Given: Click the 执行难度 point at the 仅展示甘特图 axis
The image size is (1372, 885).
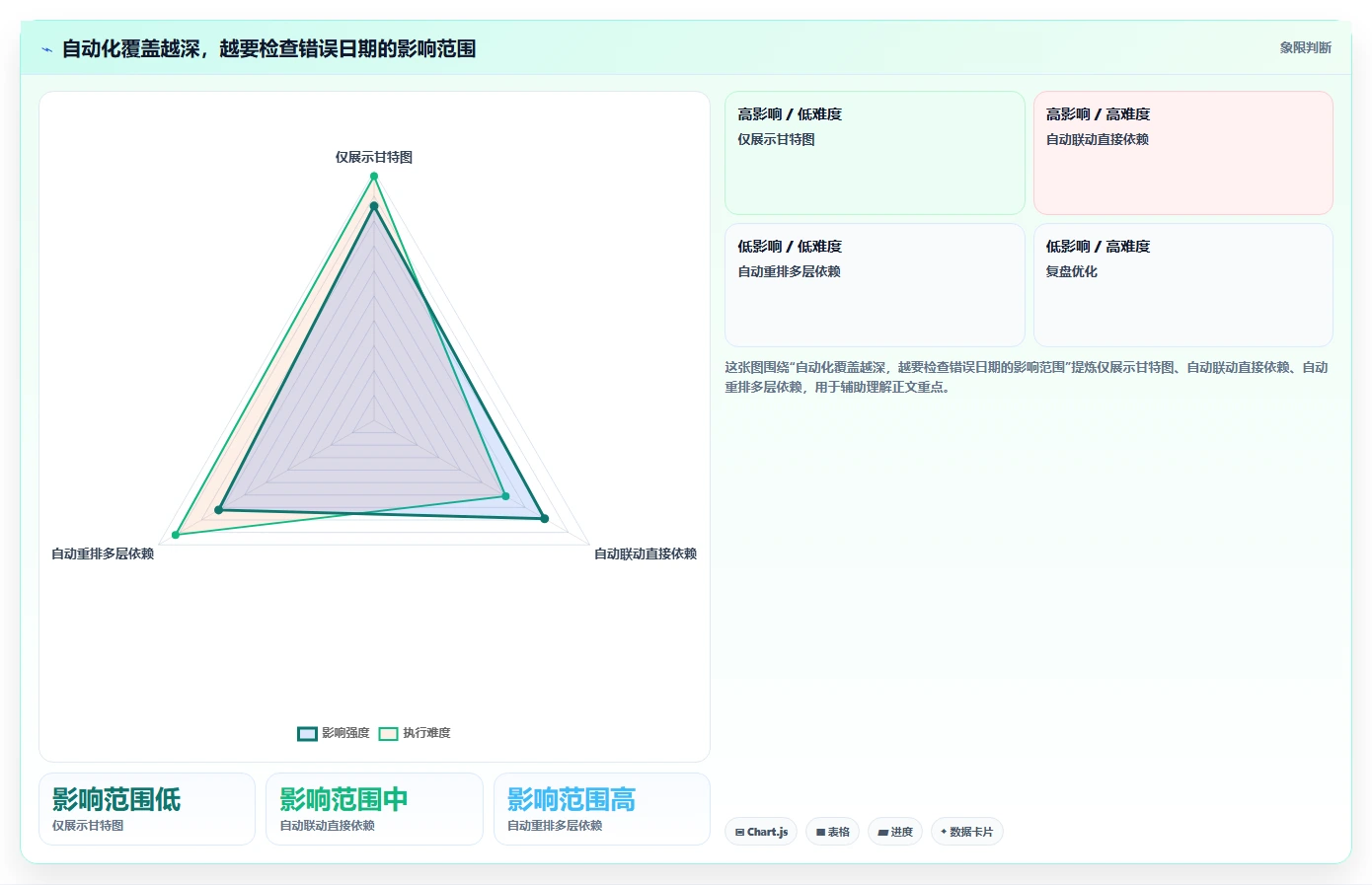Looking at the screenshot, I should pos(374,176).
